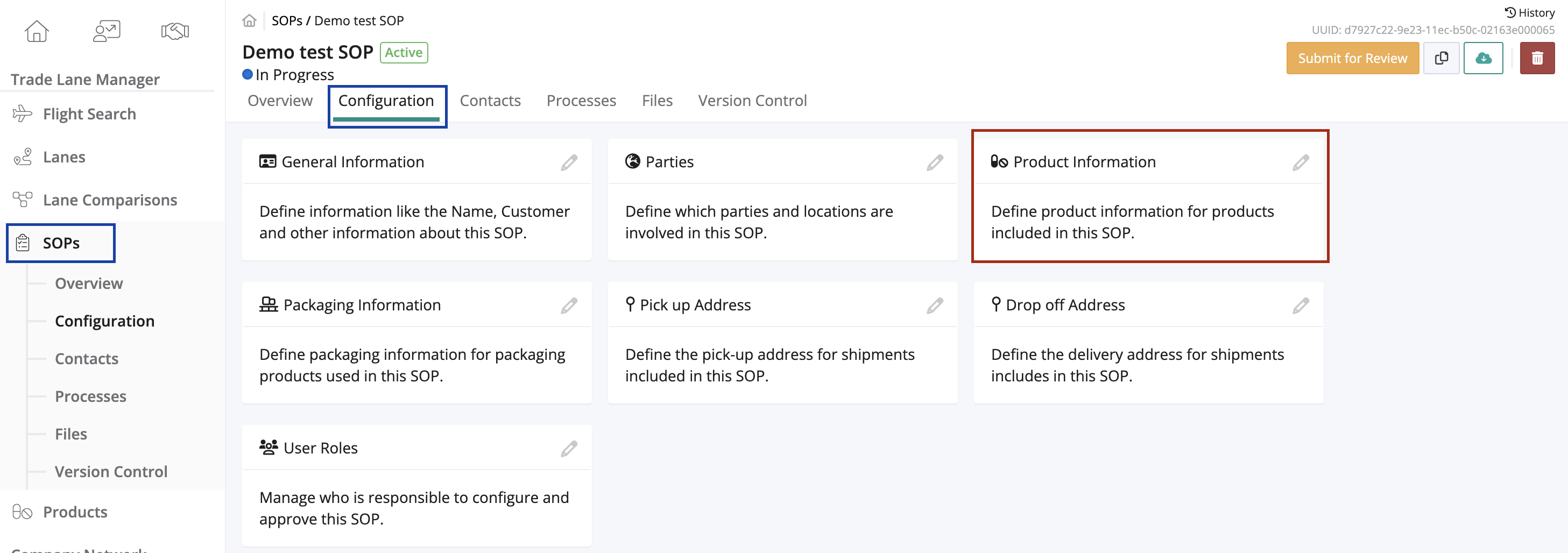Screen dimensions: 1568x553
Task: Open the user presentation icon in sidebar top
Action: tap(107, 31)
